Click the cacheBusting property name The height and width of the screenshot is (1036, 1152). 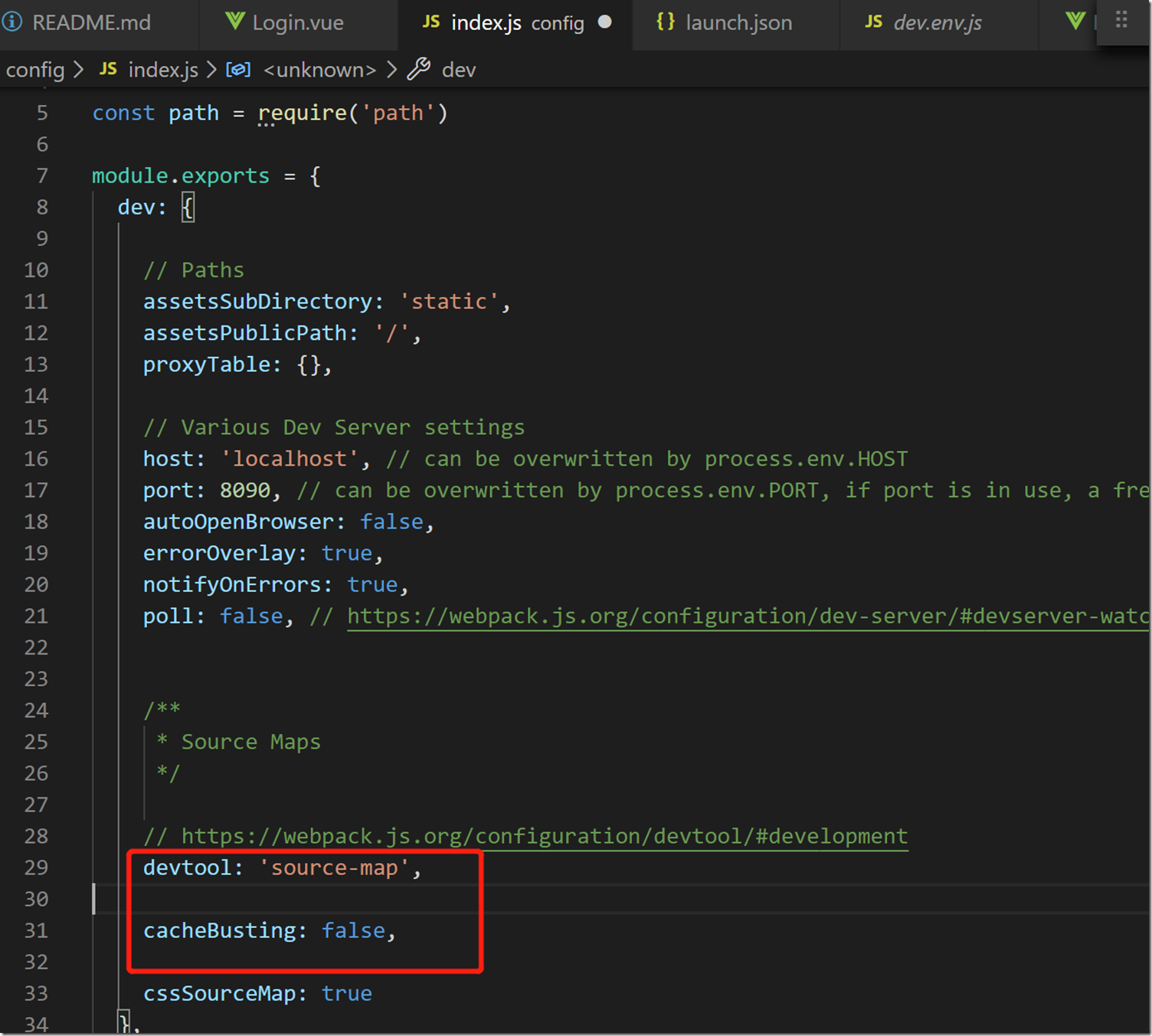[x=219, y=930]
